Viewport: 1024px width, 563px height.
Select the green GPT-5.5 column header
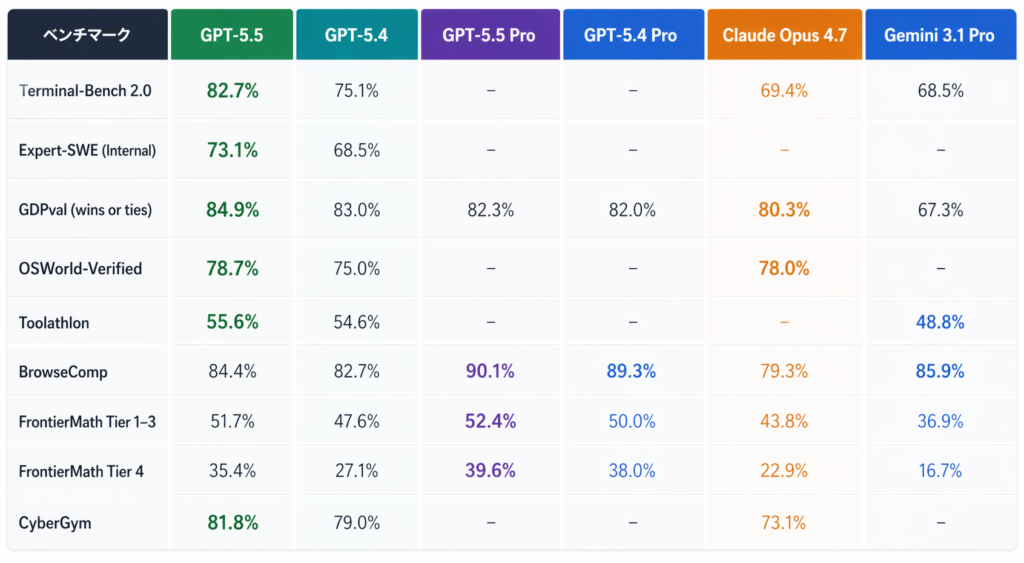[x=232, y=35]
